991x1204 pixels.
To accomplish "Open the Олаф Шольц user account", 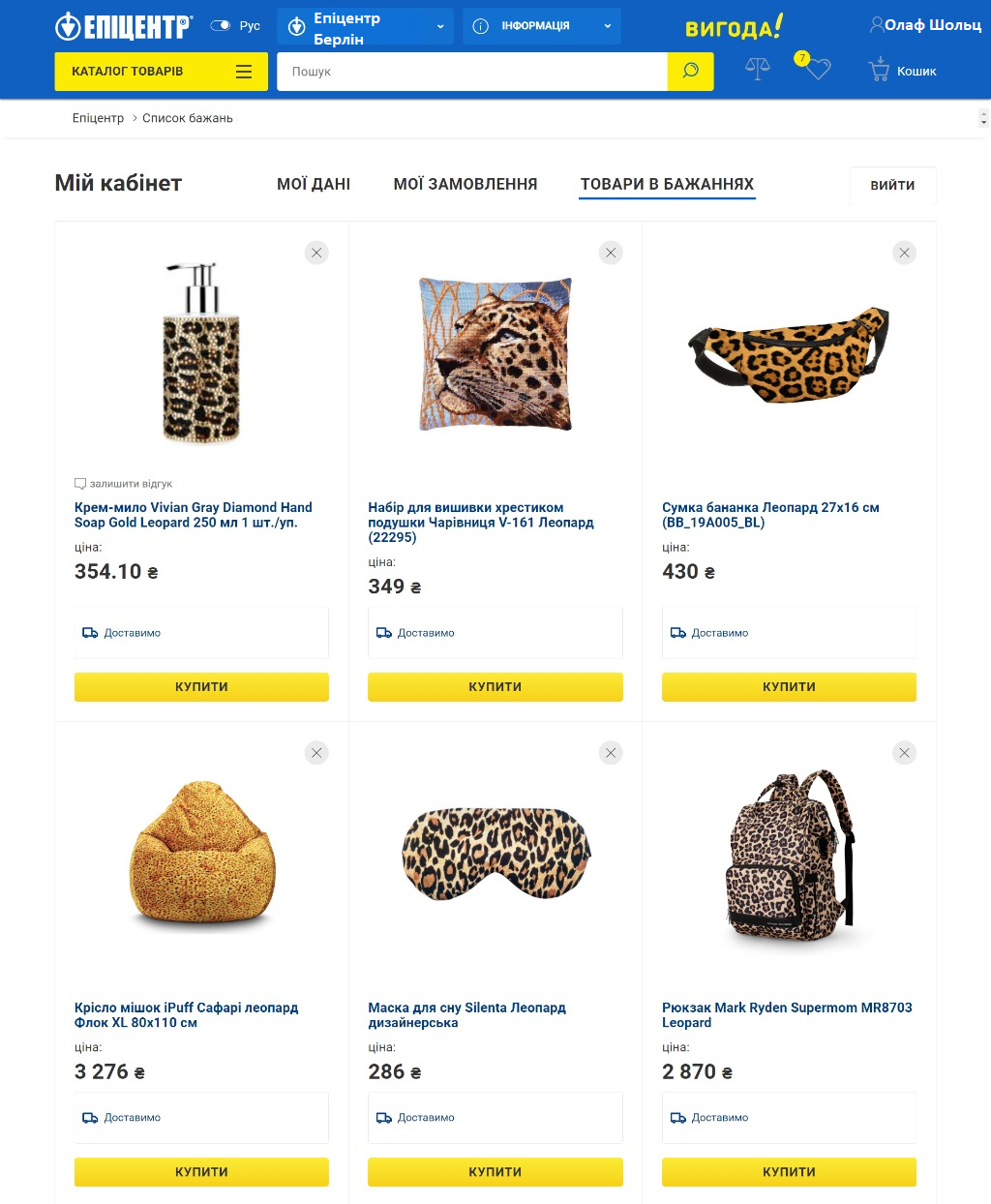I will [x=925, y=25].
